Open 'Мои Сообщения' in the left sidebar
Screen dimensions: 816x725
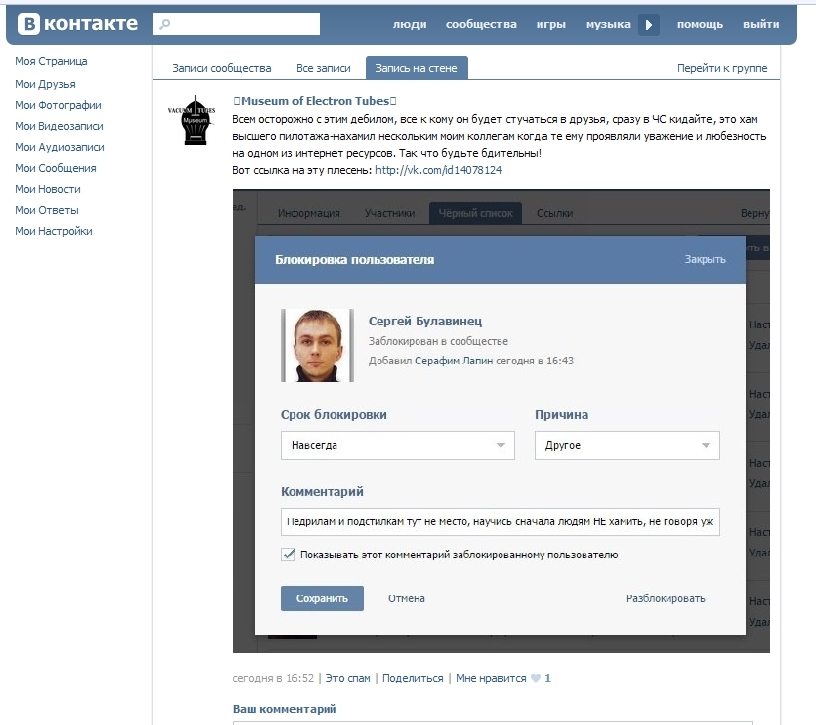pos(56,168)
